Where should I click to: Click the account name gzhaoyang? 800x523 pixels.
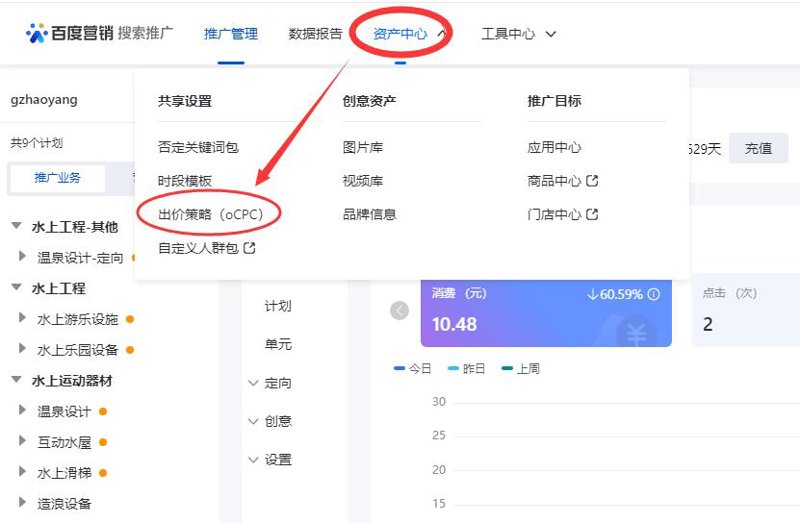(44, 99)
